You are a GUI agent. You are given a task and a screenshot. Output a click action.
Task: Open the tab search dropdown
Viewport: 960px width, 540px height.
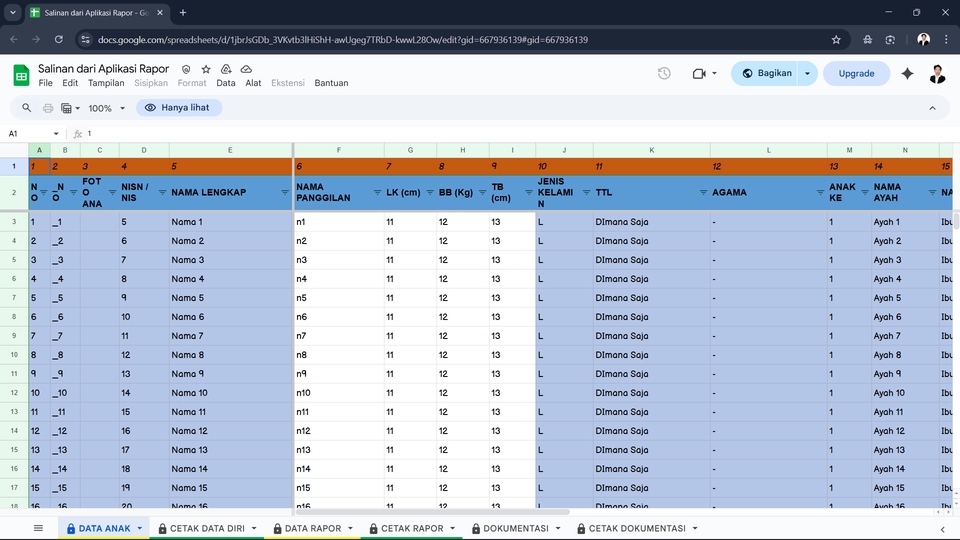tap(12, 12)
